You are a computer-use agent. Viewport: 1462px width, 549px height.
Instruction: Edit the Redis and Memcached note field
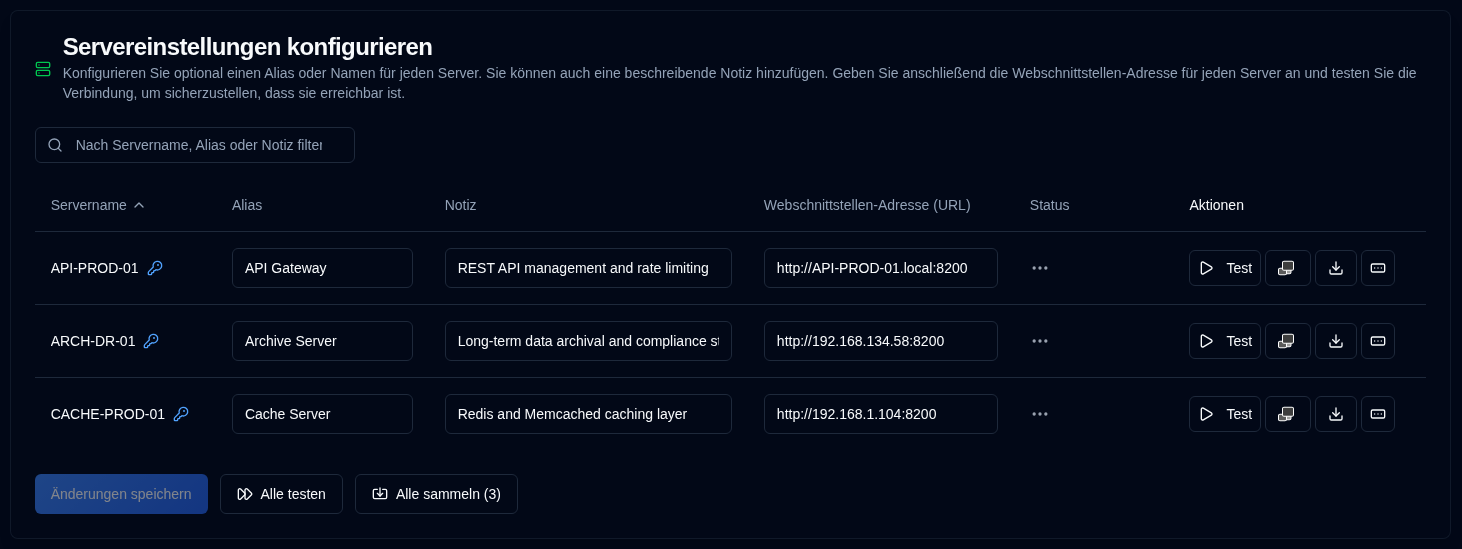[588, 414]
